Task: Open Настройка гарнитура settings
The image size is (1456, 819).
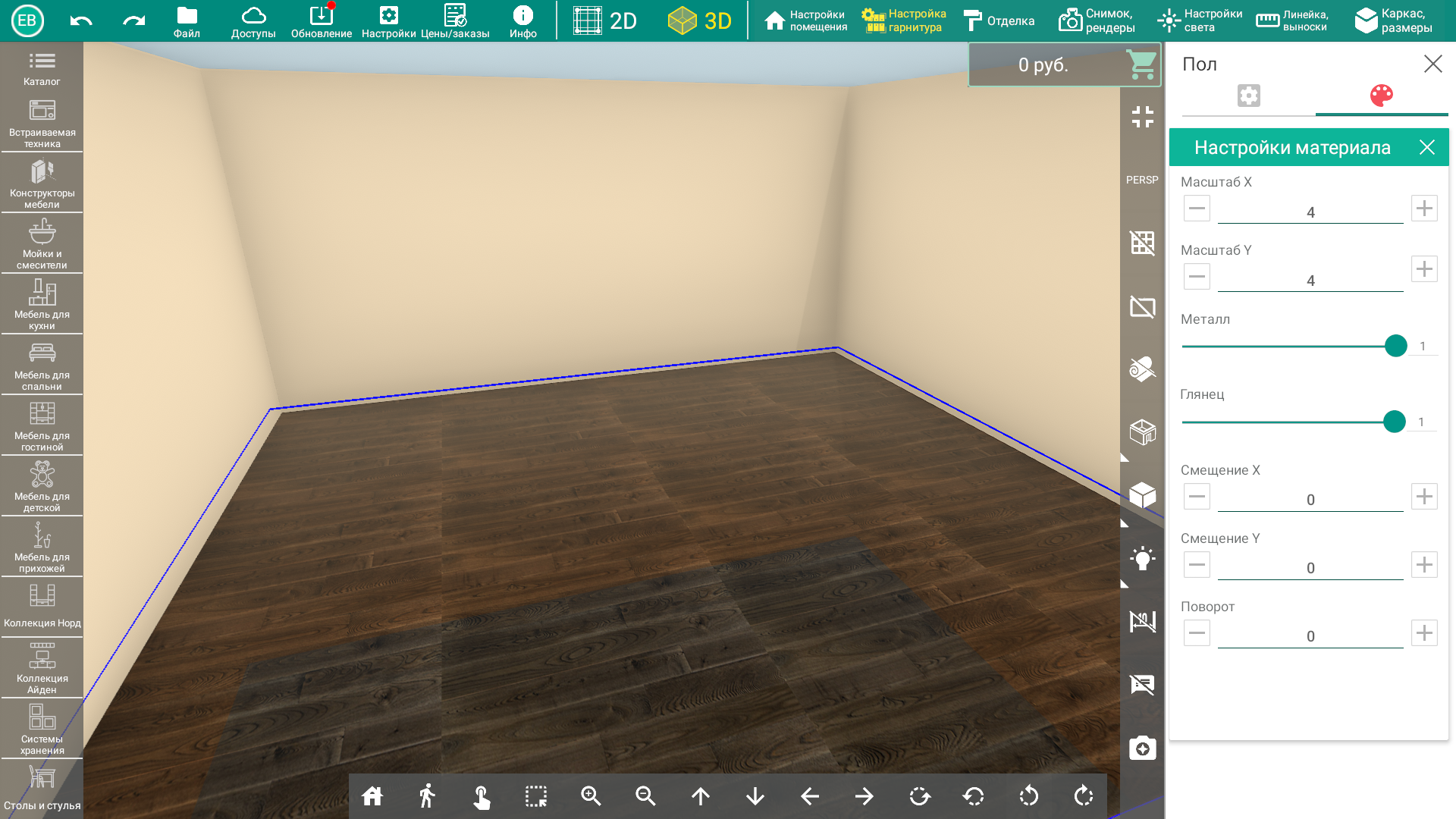Action: click(x=905, y=20)
